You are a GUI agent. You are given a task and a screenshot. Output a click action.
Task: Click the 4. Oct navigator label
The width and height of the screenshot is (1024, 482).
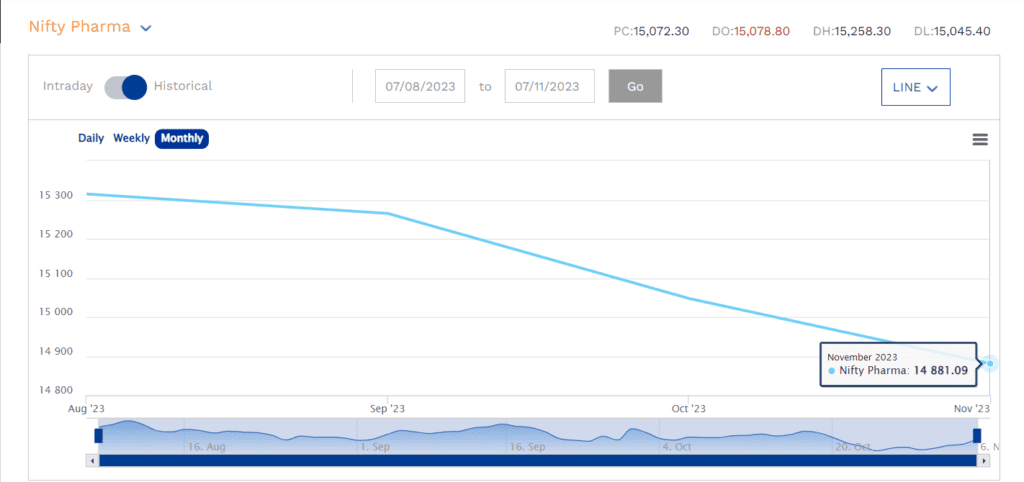(x=676, y=447)
